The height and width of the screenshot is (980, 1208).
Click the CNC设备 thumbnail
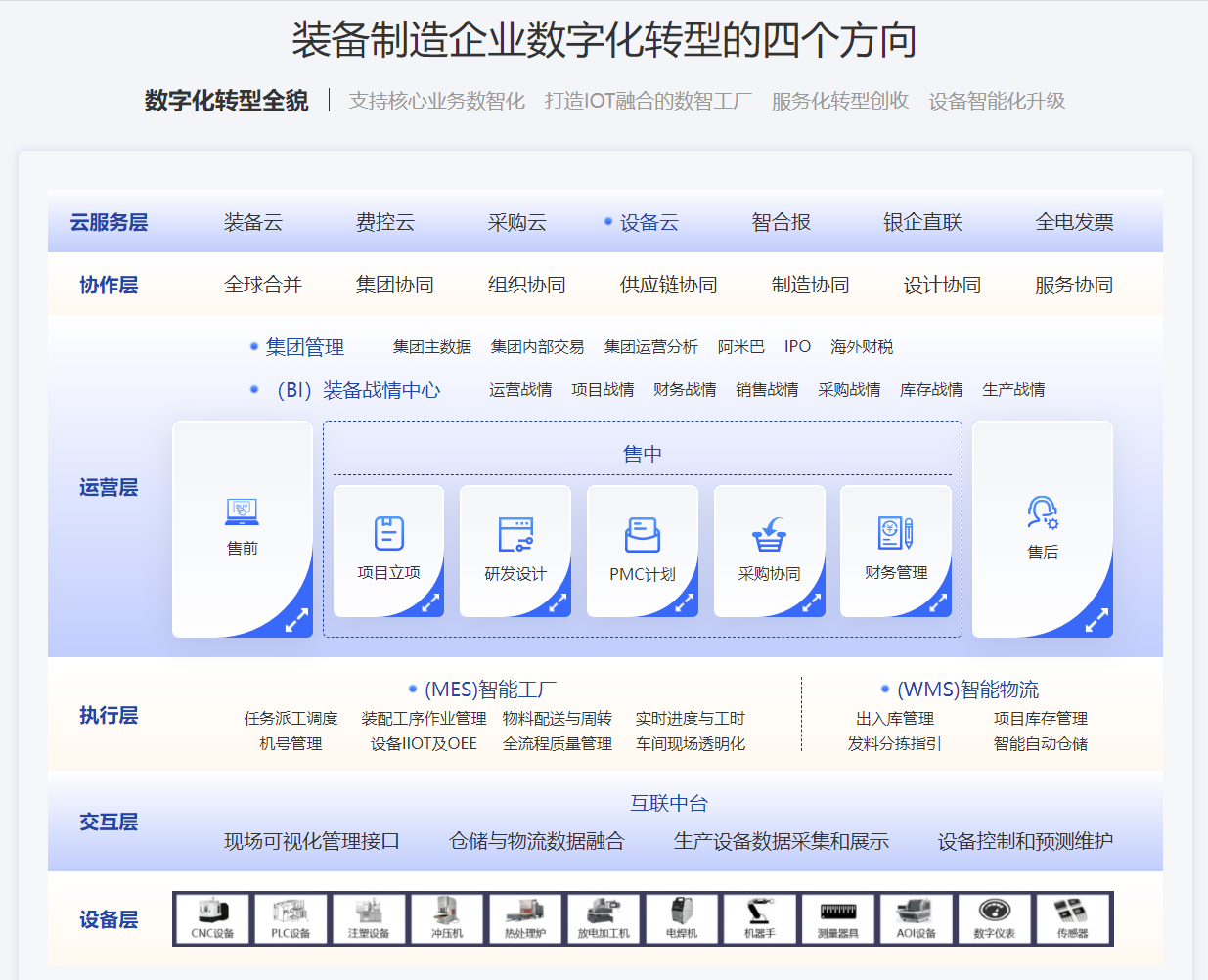click(x=212, y=918)
